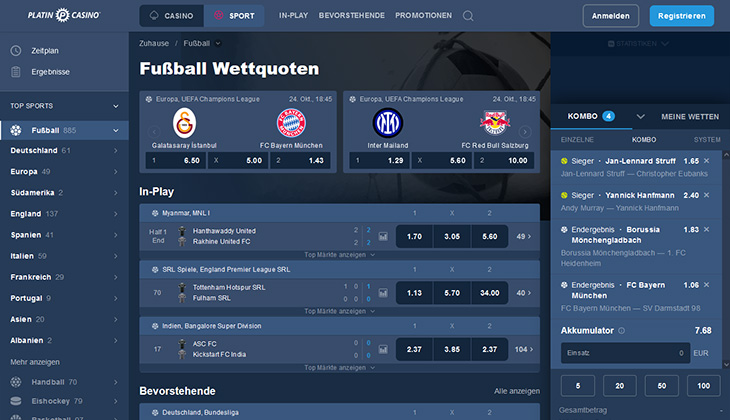Set stake to 20 quick amount

click(x=620, y=386)
